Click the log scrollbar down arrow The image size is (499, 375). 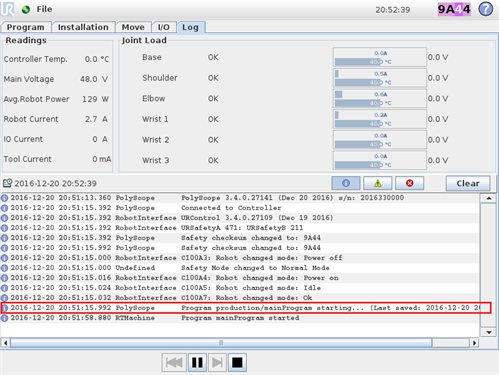489,332
